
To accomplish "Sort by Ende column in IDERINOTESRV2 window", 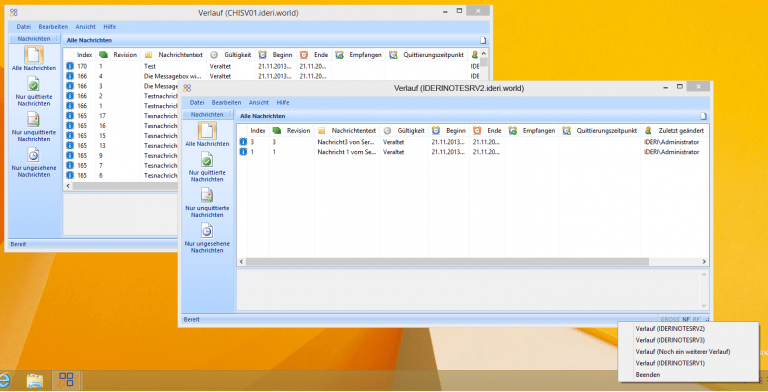I will pos(487,130).
